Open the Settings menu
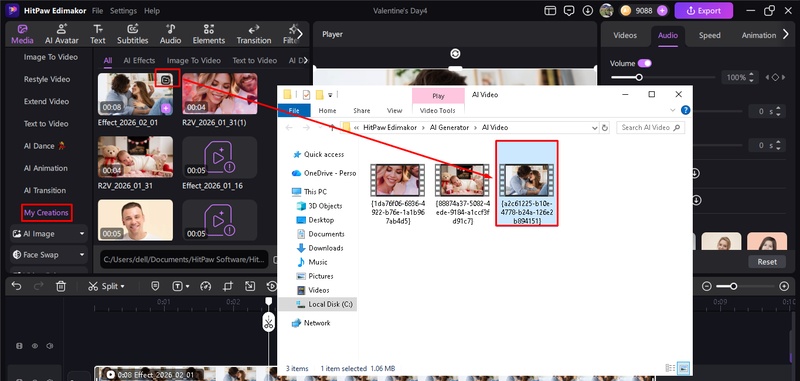The height and width of the screenshot is (381, 800). pyautogui.click(x=123, y=11)
